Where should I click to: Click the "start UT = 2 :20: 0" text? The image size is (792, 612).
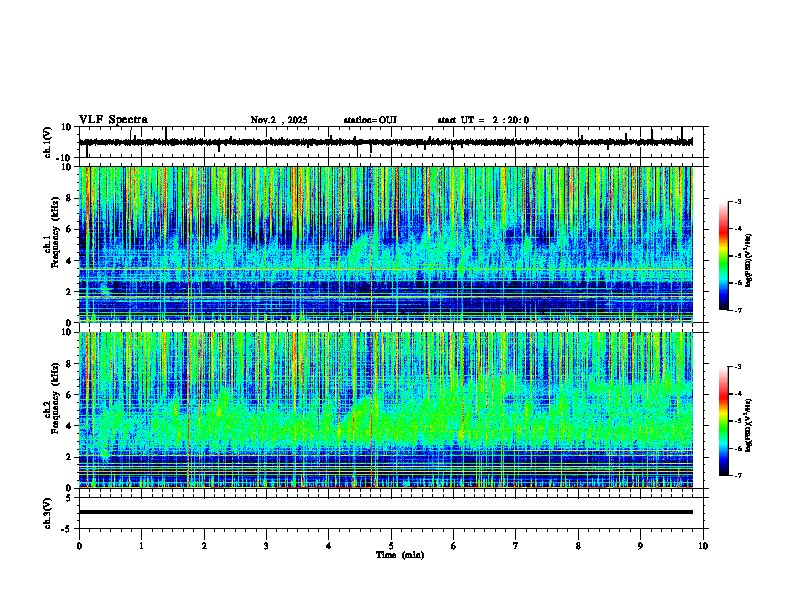[x=483, y=120]
